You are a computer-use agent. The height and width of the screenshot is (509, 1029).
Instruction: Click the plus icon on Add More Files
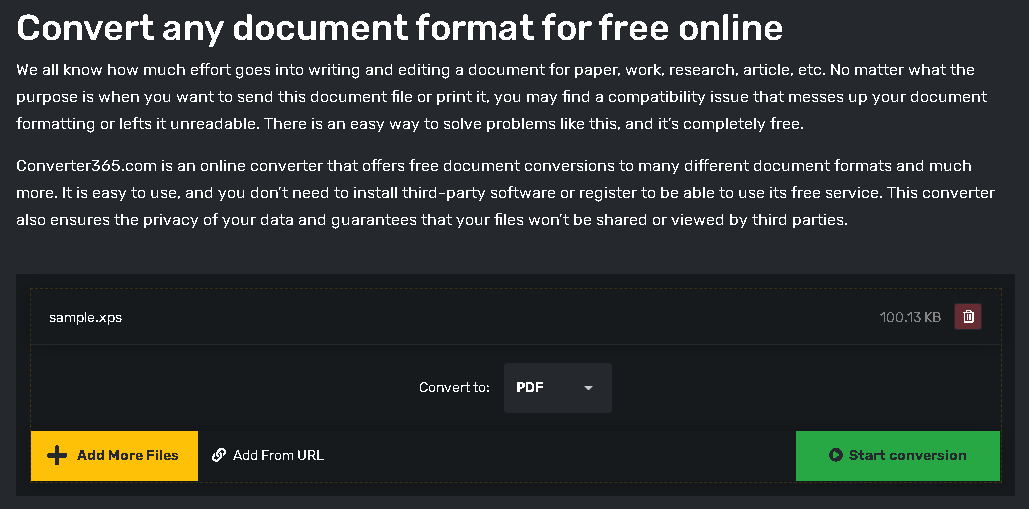pos(57,455)
